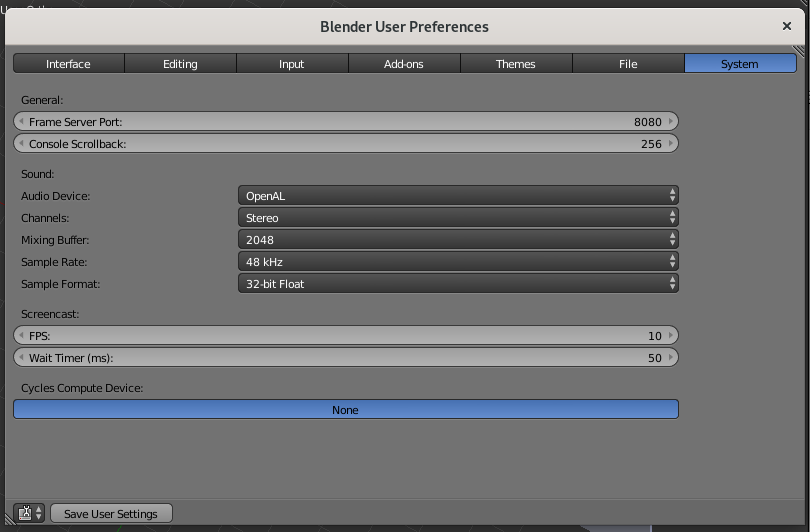Select the System tab
This screenshot has height=532, width=810.
click(740, 64)
